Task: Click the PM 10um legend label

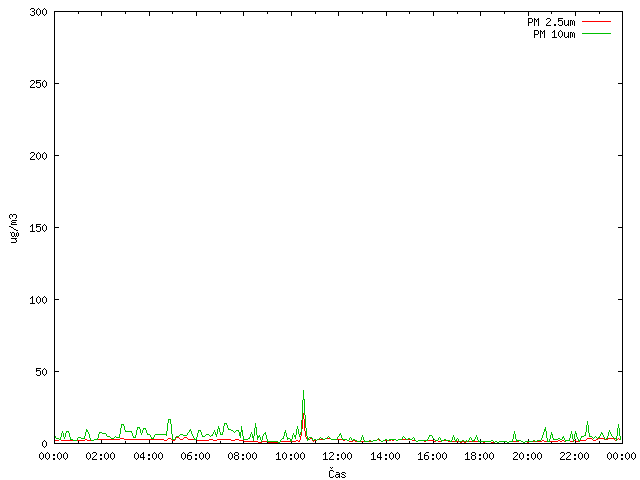Action: coord(554,34)
